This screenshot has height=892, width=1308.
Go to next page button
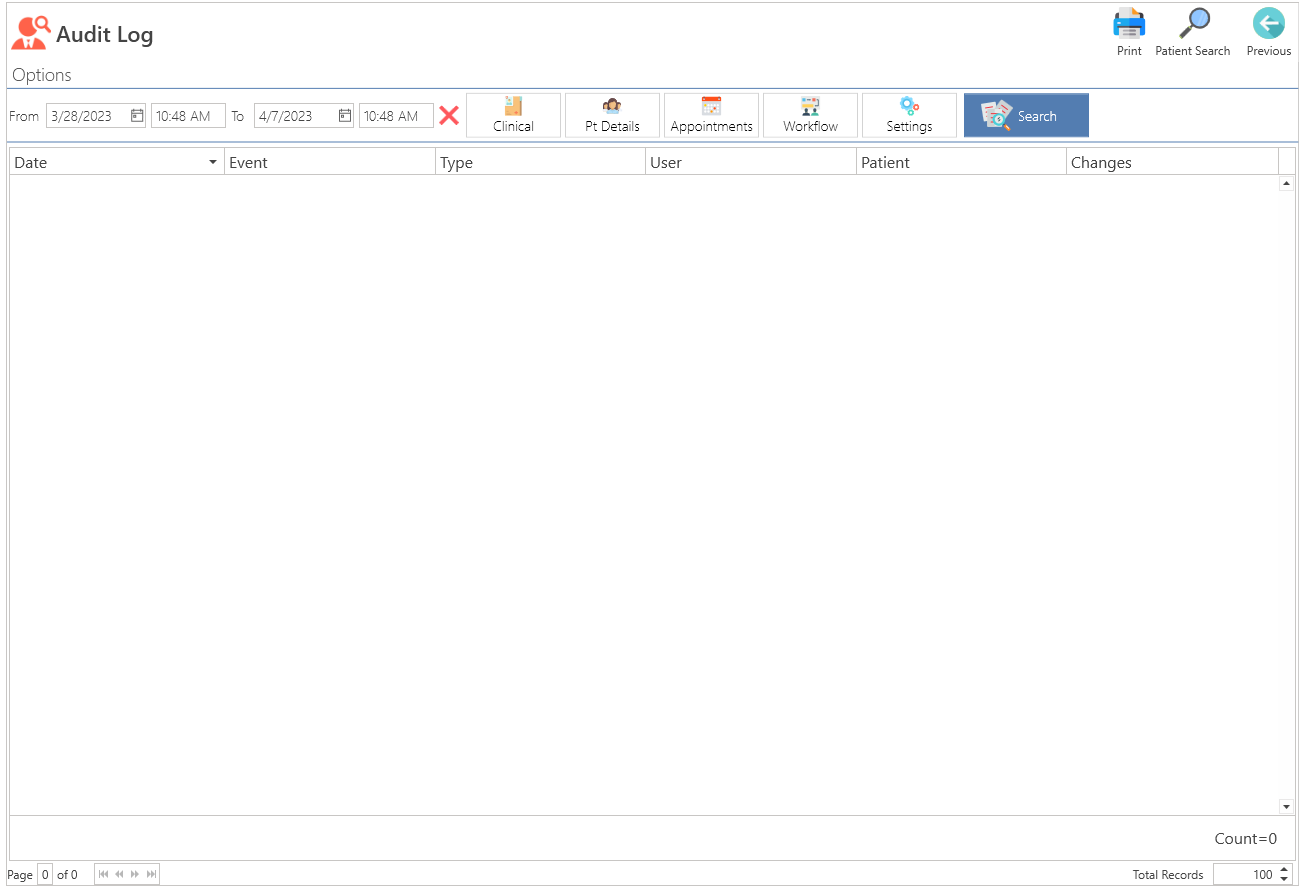[135, 875]
